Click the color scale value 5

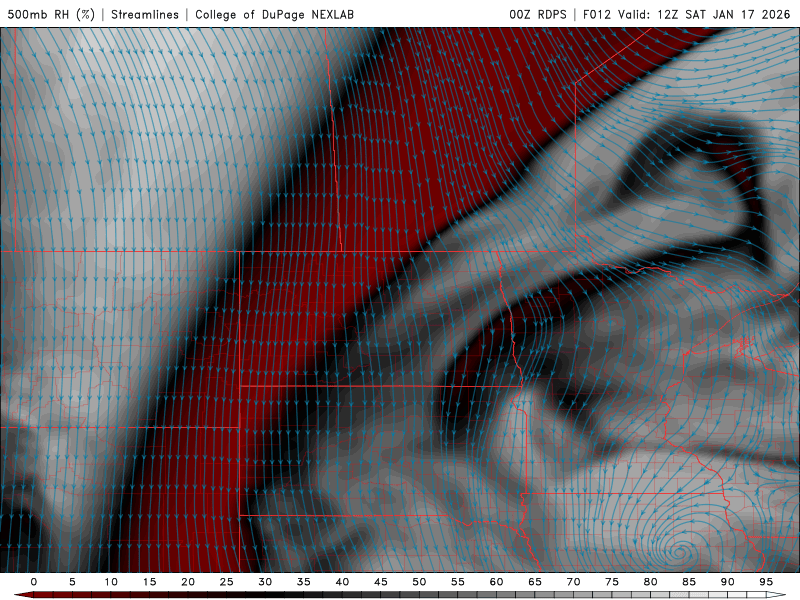point(72,582)
